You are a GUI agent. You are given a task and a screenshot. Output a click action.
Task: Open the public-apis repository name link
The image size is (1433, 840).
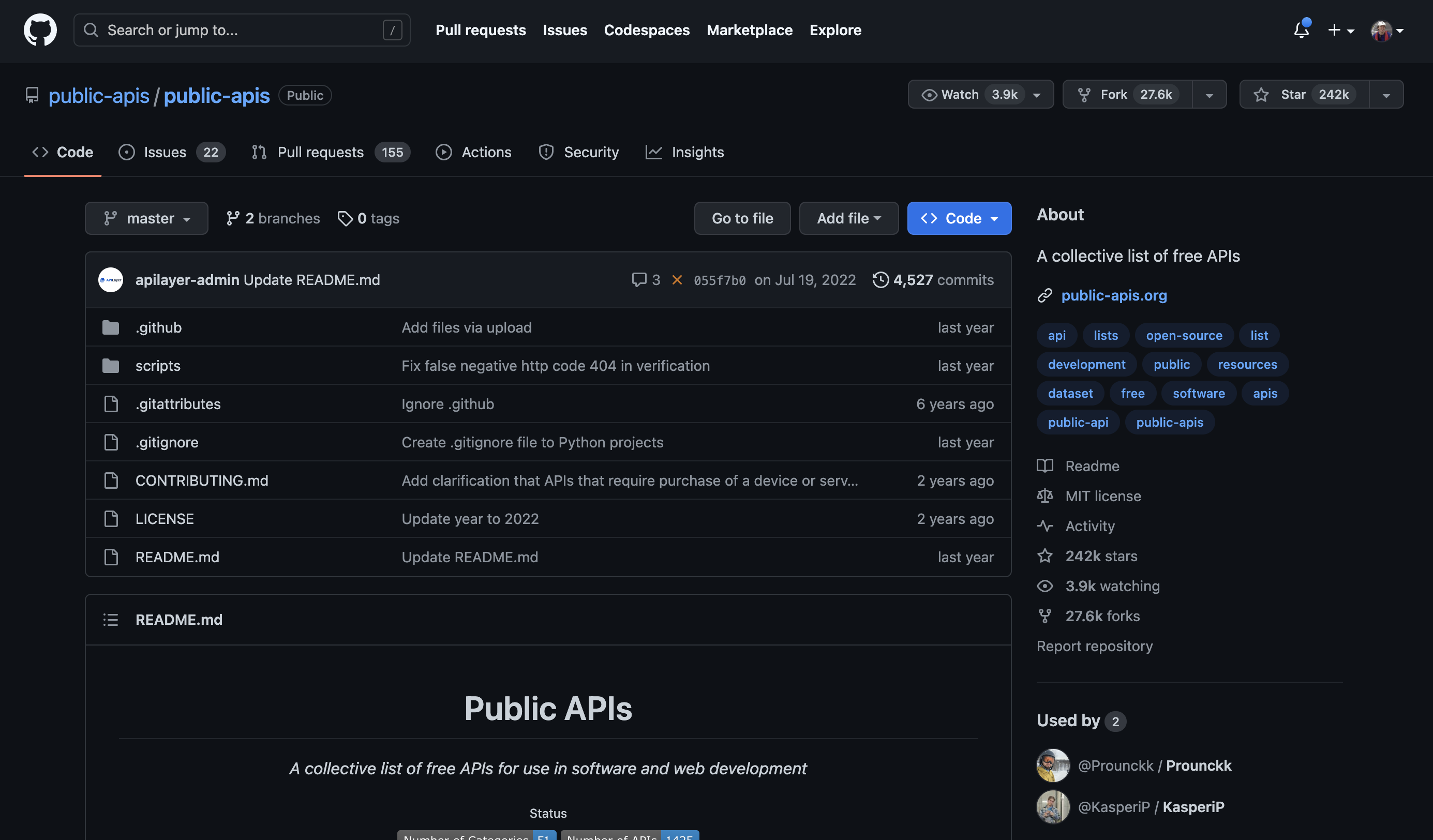[217, 96]
